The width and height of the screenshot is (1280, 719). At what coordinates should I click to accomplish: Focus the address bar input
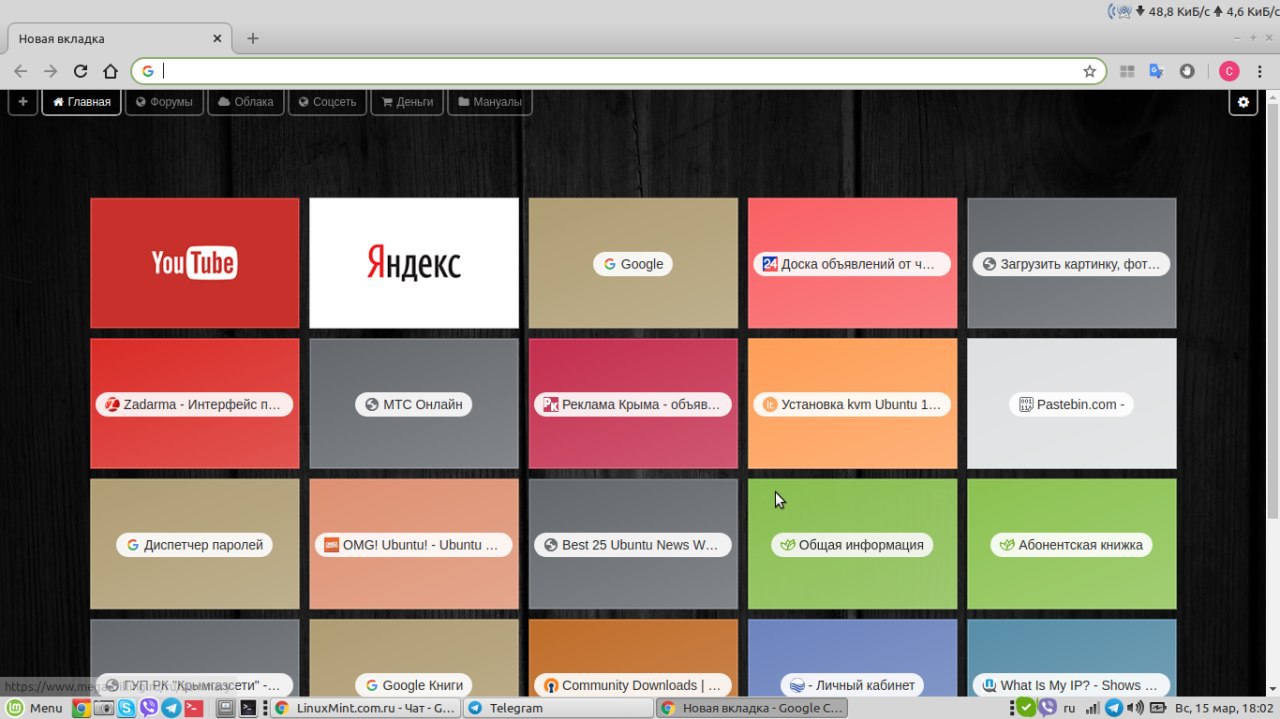(x=620, y=71)
